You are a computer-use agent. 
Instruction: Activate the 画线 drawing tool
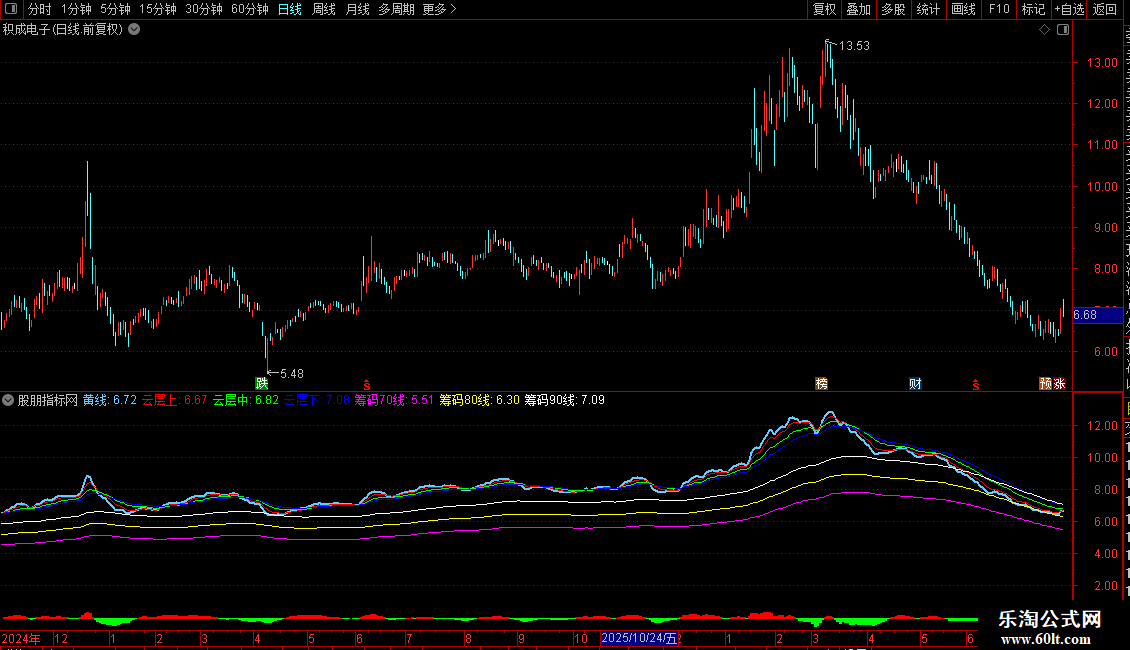point(963,9)
